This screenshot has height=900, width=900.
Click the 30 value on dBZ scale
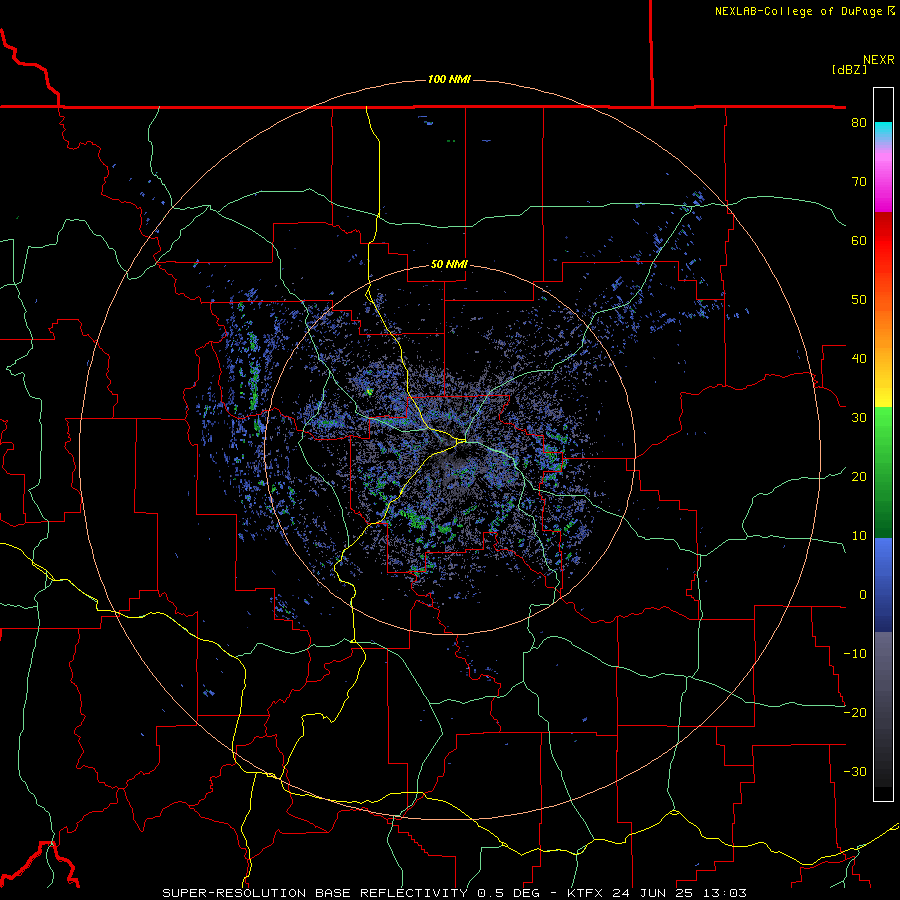click(859, 418)
